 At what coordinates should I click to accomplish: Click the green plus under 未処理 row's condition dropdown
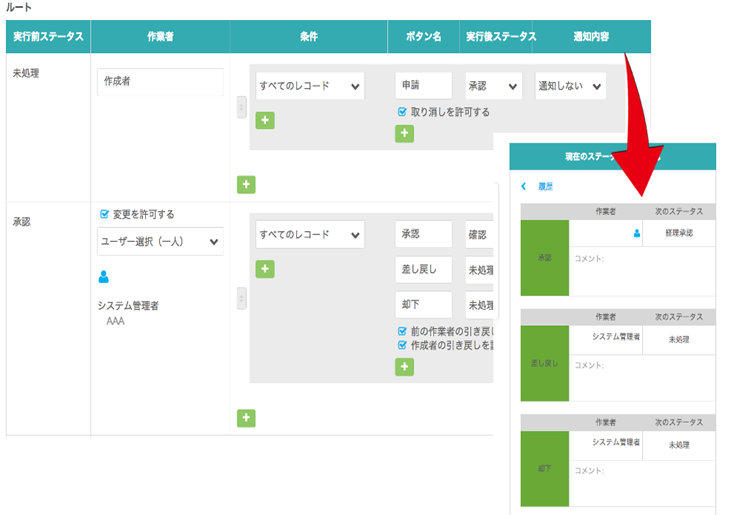pyautogui.click(x=265, y=120)
